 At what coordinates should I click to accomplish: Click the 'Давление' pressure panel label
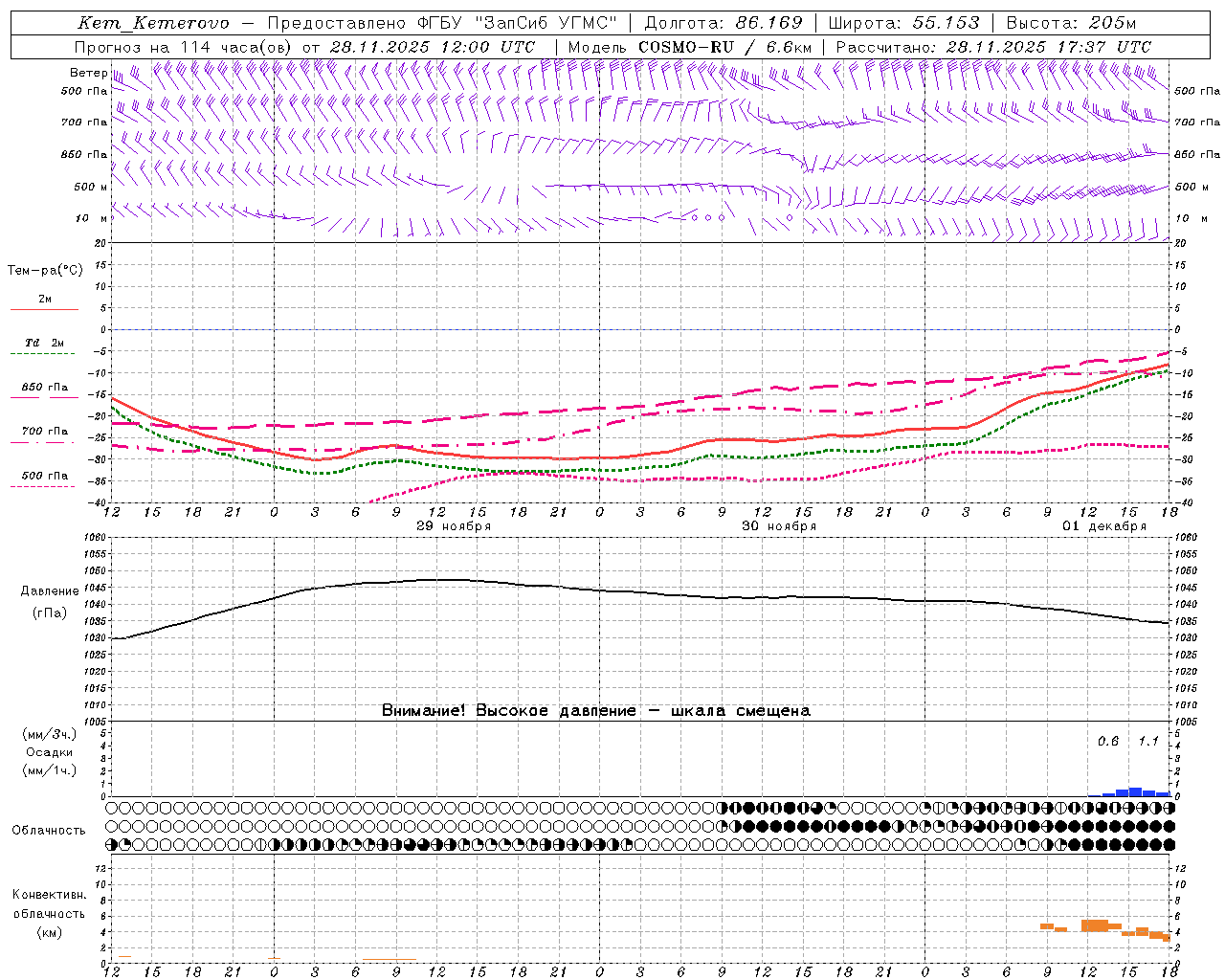coord(50,591)
